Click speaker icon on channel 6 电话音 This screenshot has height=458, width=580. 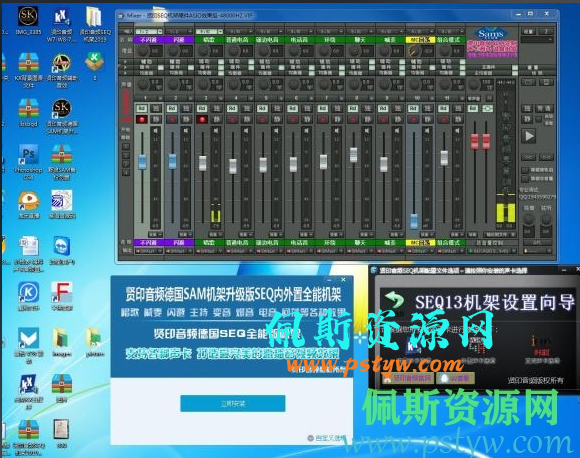pos(307,131)
